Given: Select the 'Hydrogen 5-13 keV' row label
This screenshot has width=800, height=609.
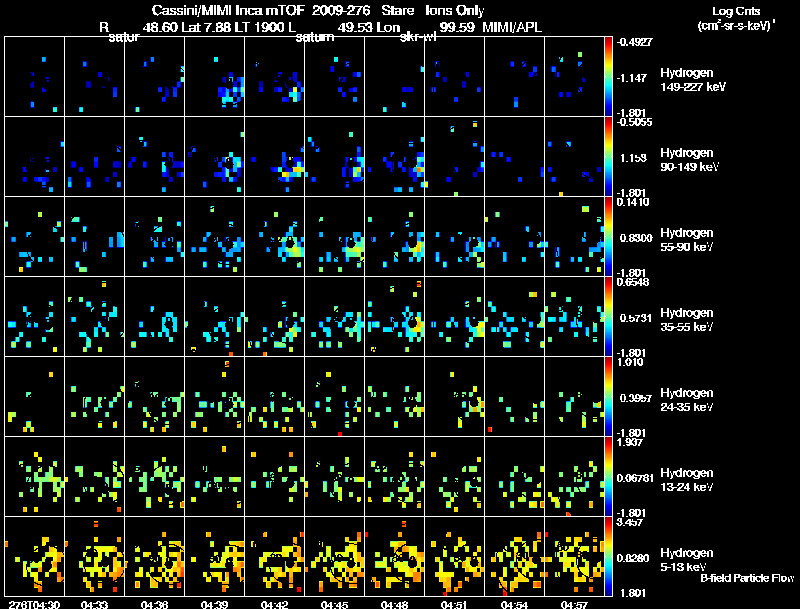Looking at the screenshot, I should [686, 560].
